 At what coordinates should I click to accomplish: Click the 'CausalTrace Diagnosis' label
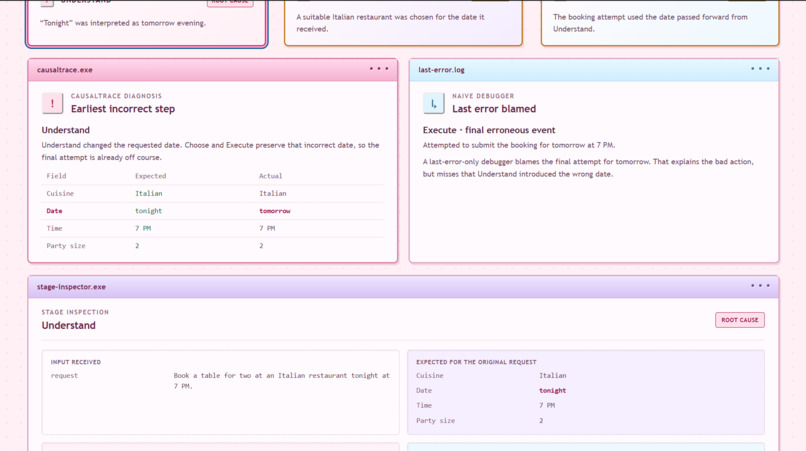116,96
